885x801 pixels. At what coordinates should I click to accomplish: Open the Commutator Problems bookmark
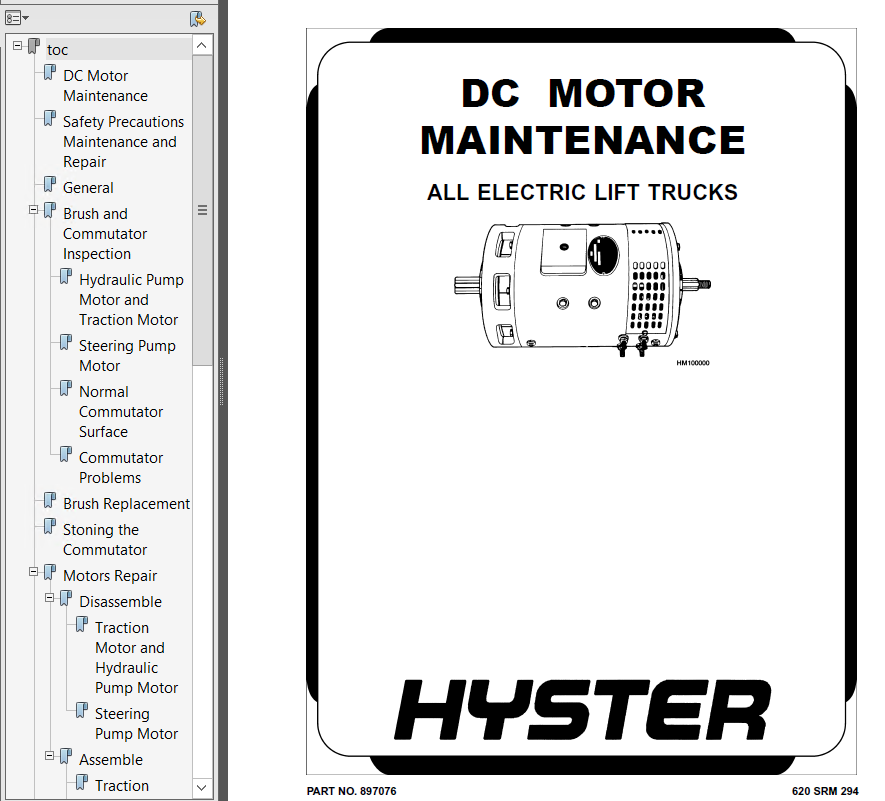(121, 467)
